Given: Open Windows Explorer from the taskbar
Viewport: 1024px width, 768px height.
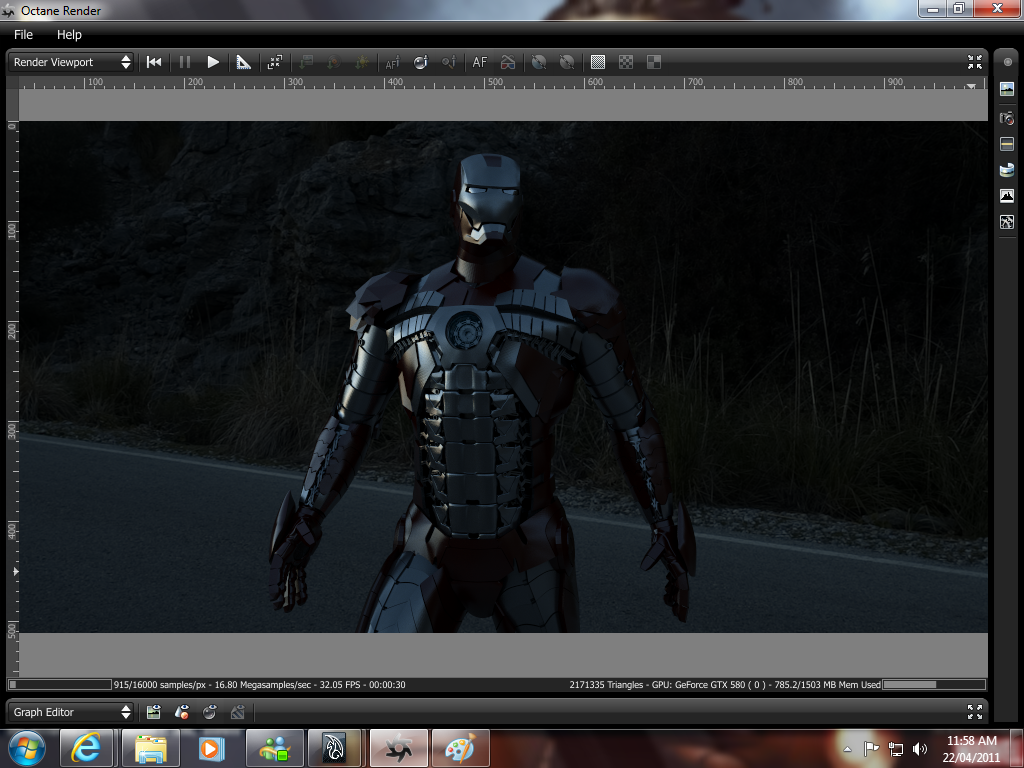Looking at the screenshot, I should click(151, 748).
